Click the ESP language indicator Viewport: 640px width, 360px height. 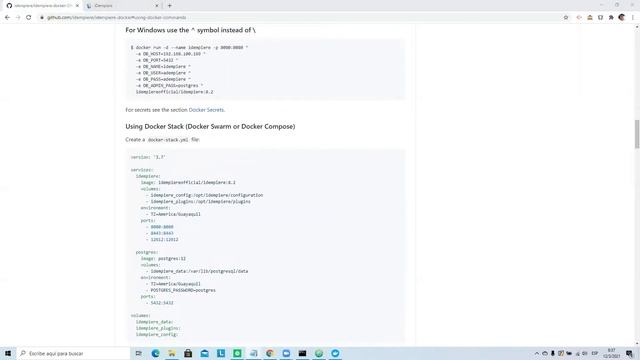(595, 353)
